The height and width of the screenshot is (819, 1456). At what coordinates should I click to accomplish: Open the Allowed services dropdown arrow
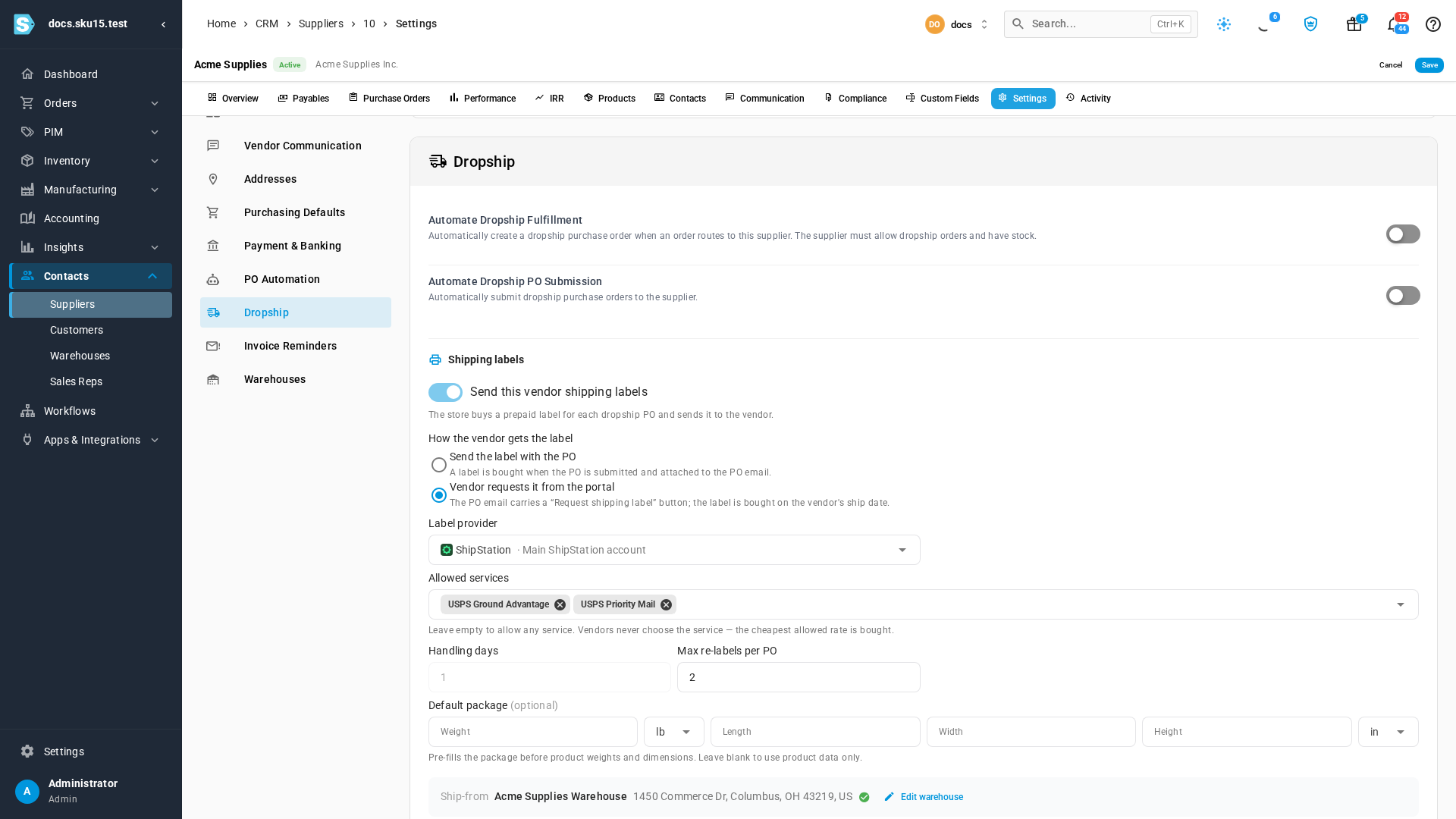pos(1401,604)
